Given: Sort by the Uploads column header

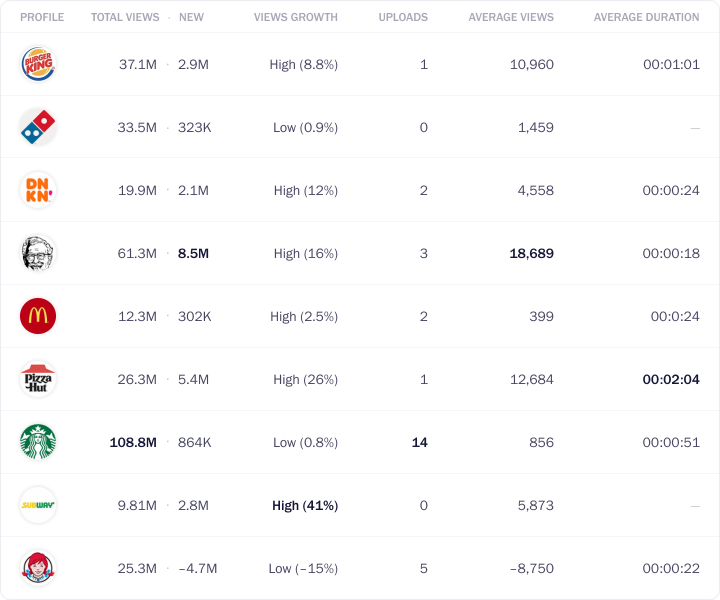Looking at the screenshot, I should click(x=403, y=17).
